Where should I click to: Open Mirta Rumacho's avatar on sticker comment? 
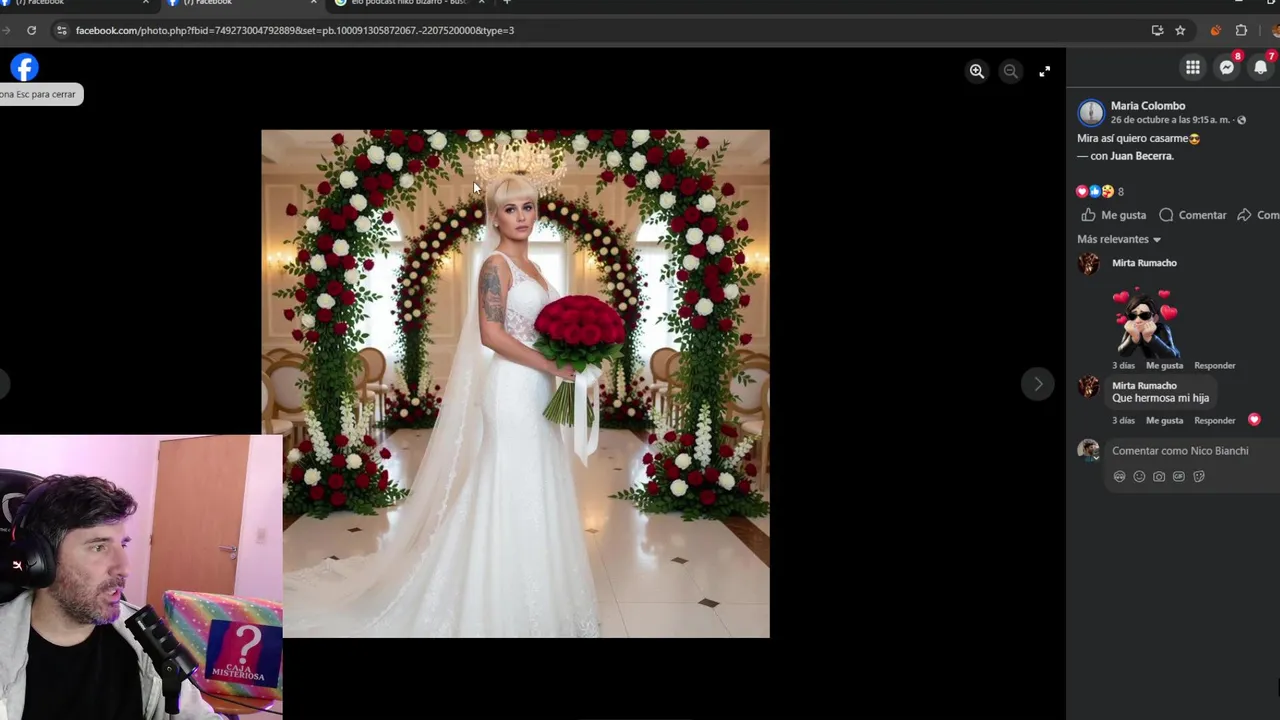pos(1089,264)
